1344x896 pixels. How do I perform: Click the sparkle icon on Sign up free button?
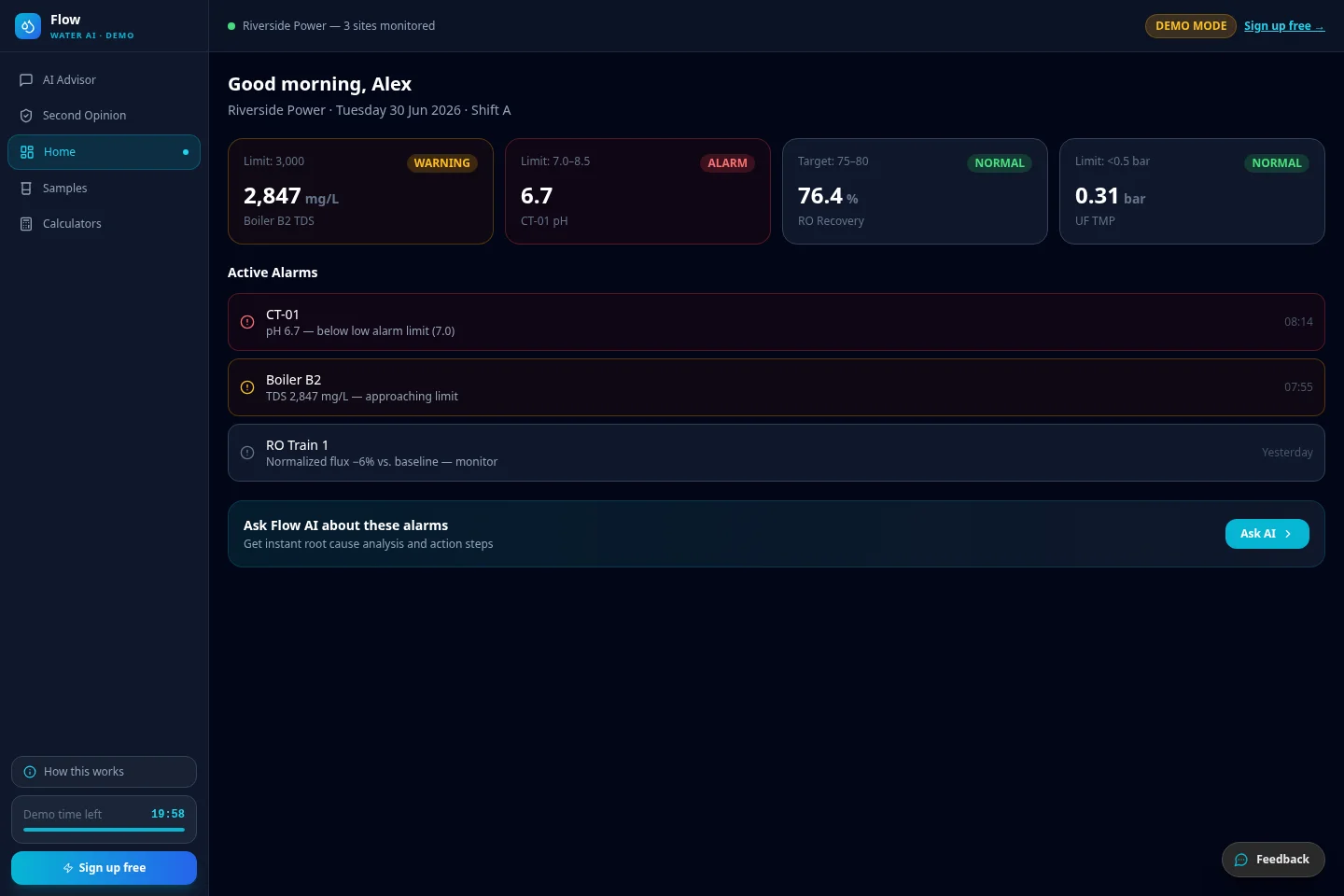[x=68, y=868]
